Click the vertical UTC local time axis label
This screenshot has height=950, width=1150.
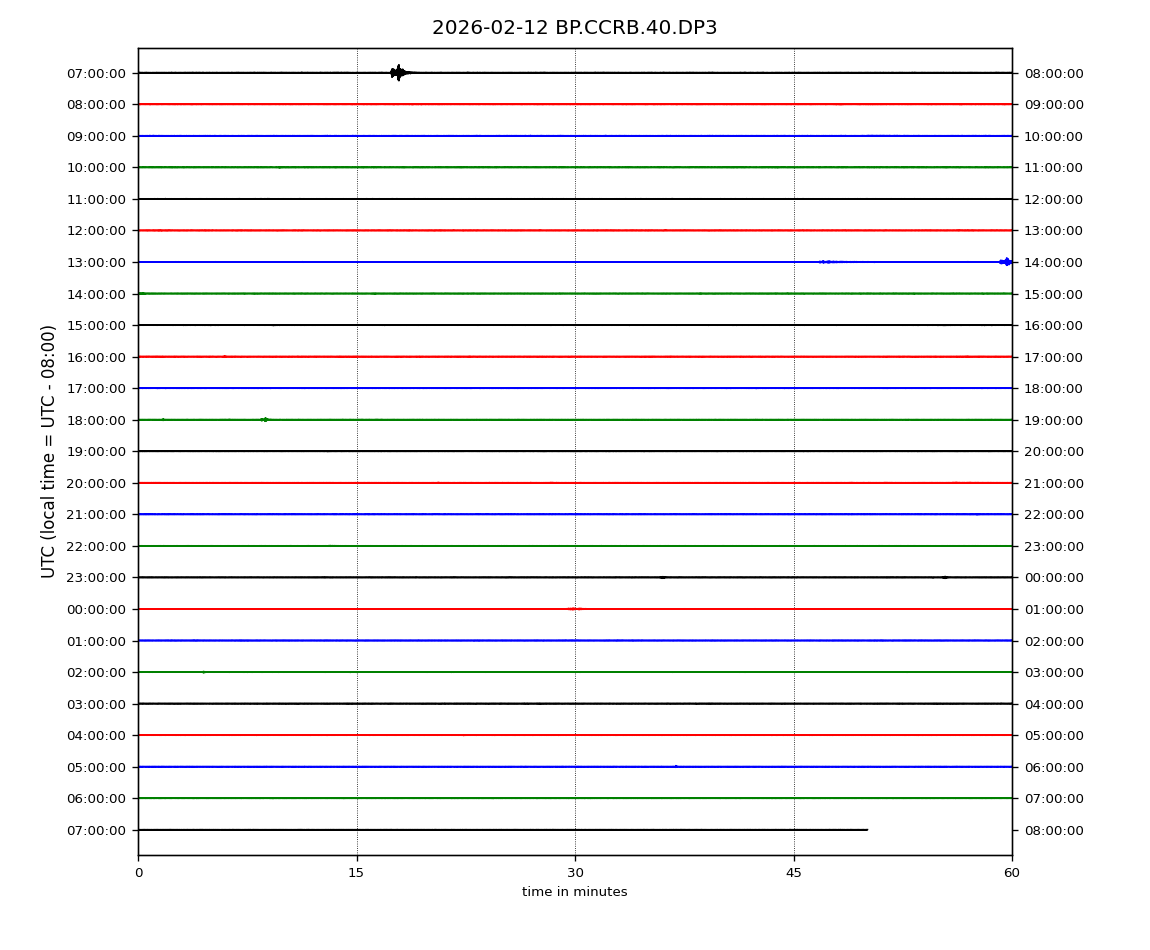[x=49, y=451]
